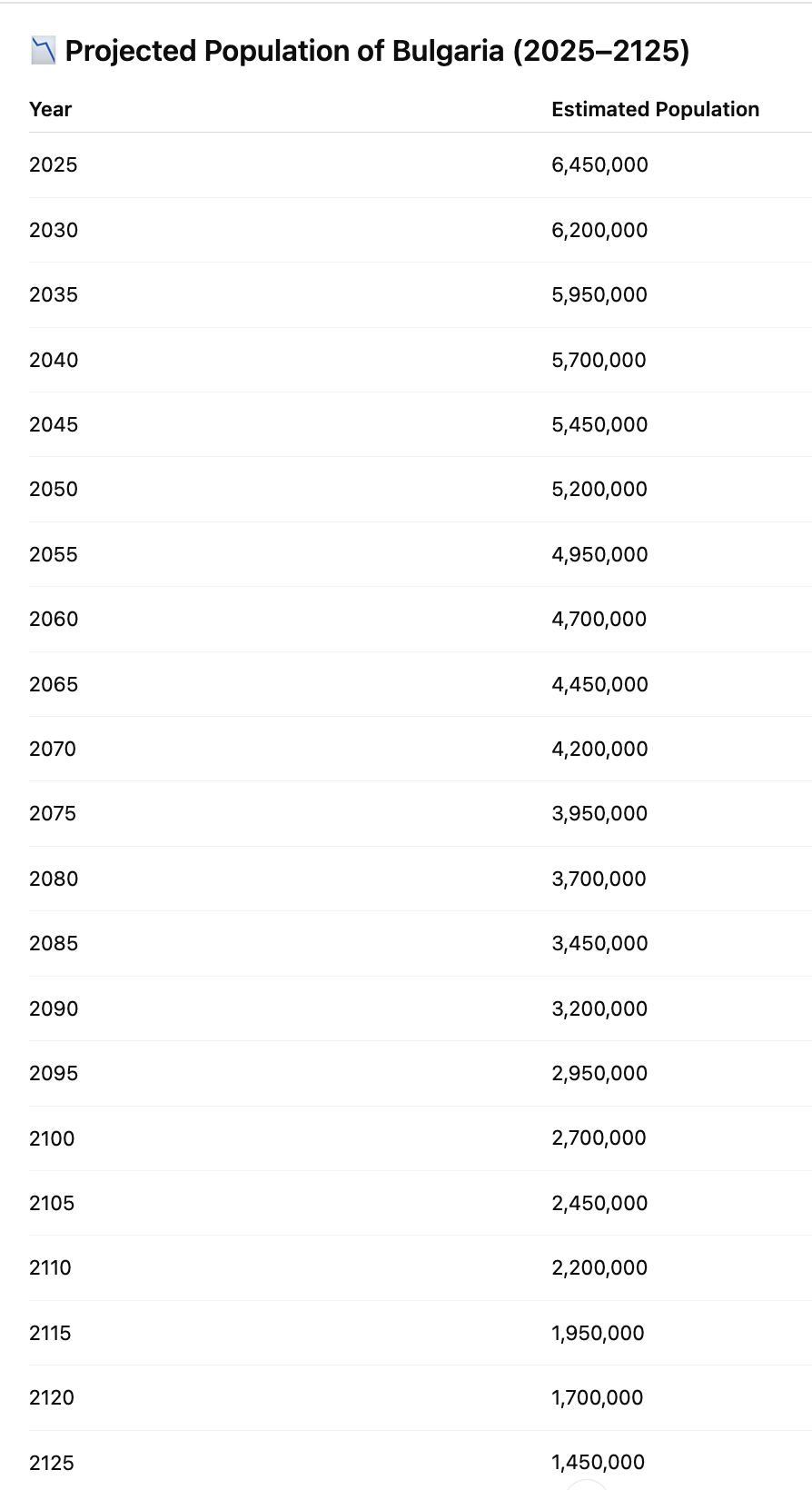Screen dimensions: 812x1490
Task: Click the downward trend chart icon
Action: pos(43,51)
